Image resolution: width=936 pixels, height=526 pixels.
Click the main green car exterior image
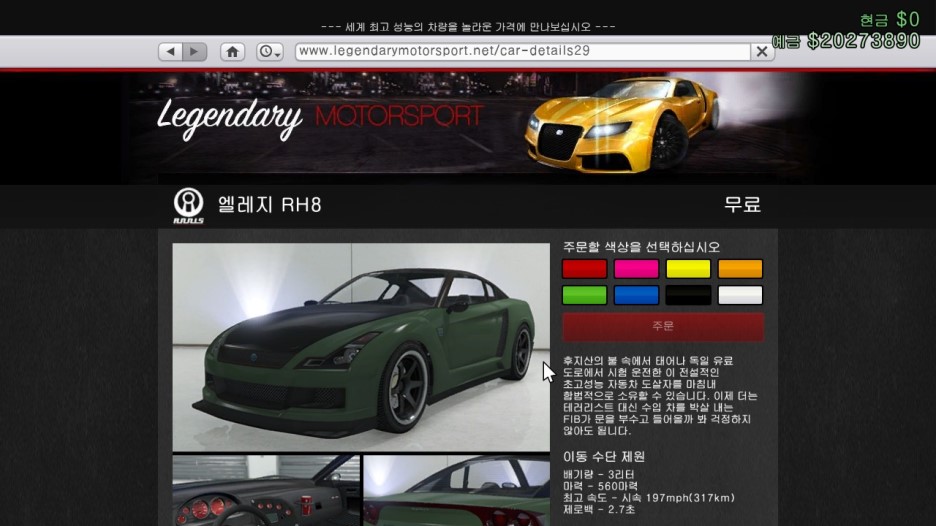361,347
